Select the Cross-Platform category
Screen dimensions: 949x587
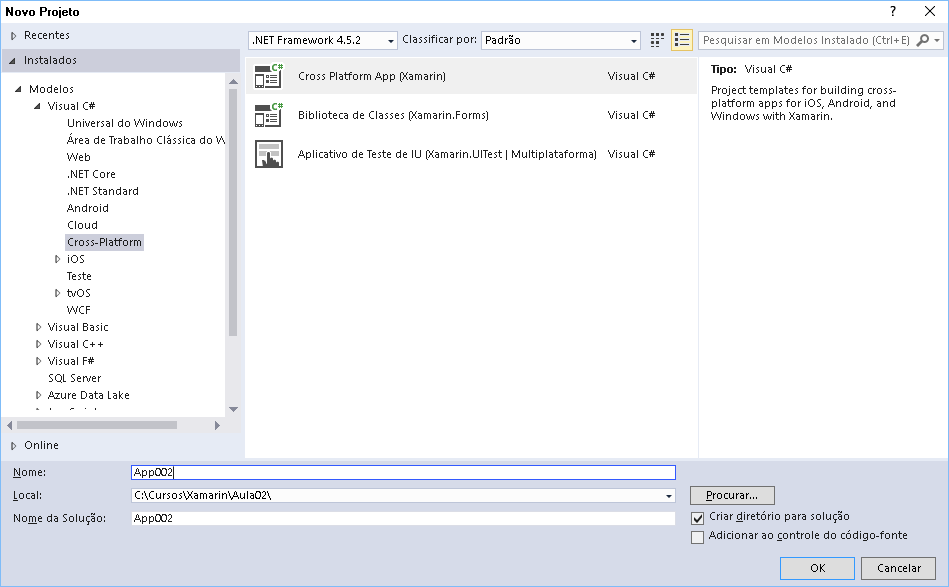click(104, 242)
